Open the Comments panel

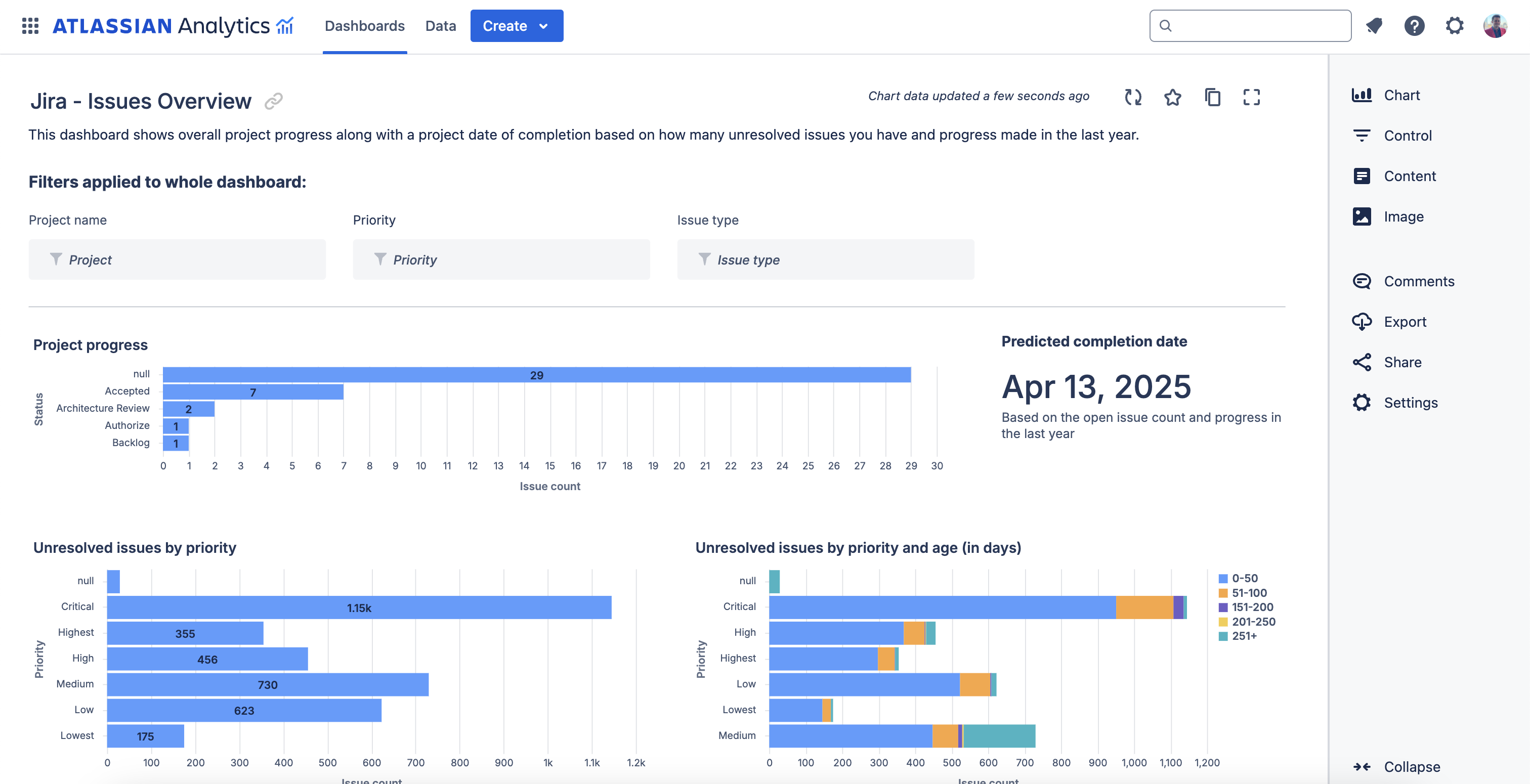click(1403, 281)
